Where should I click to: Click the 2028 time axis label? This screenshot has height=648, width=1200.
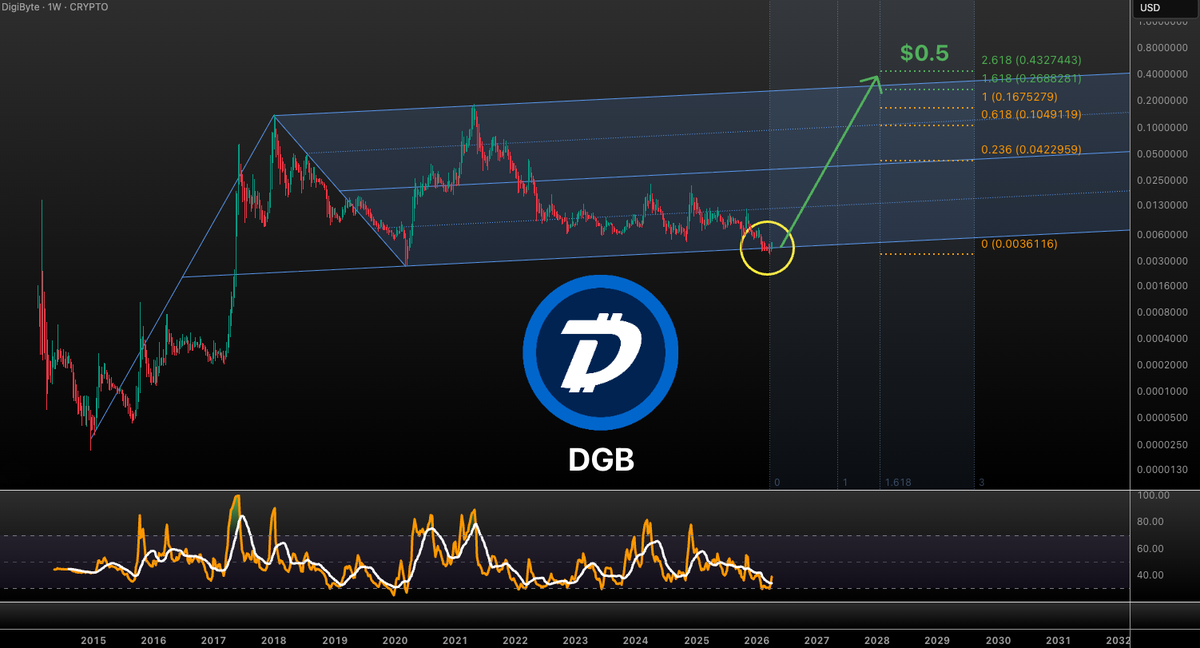[x=877, y=639]
